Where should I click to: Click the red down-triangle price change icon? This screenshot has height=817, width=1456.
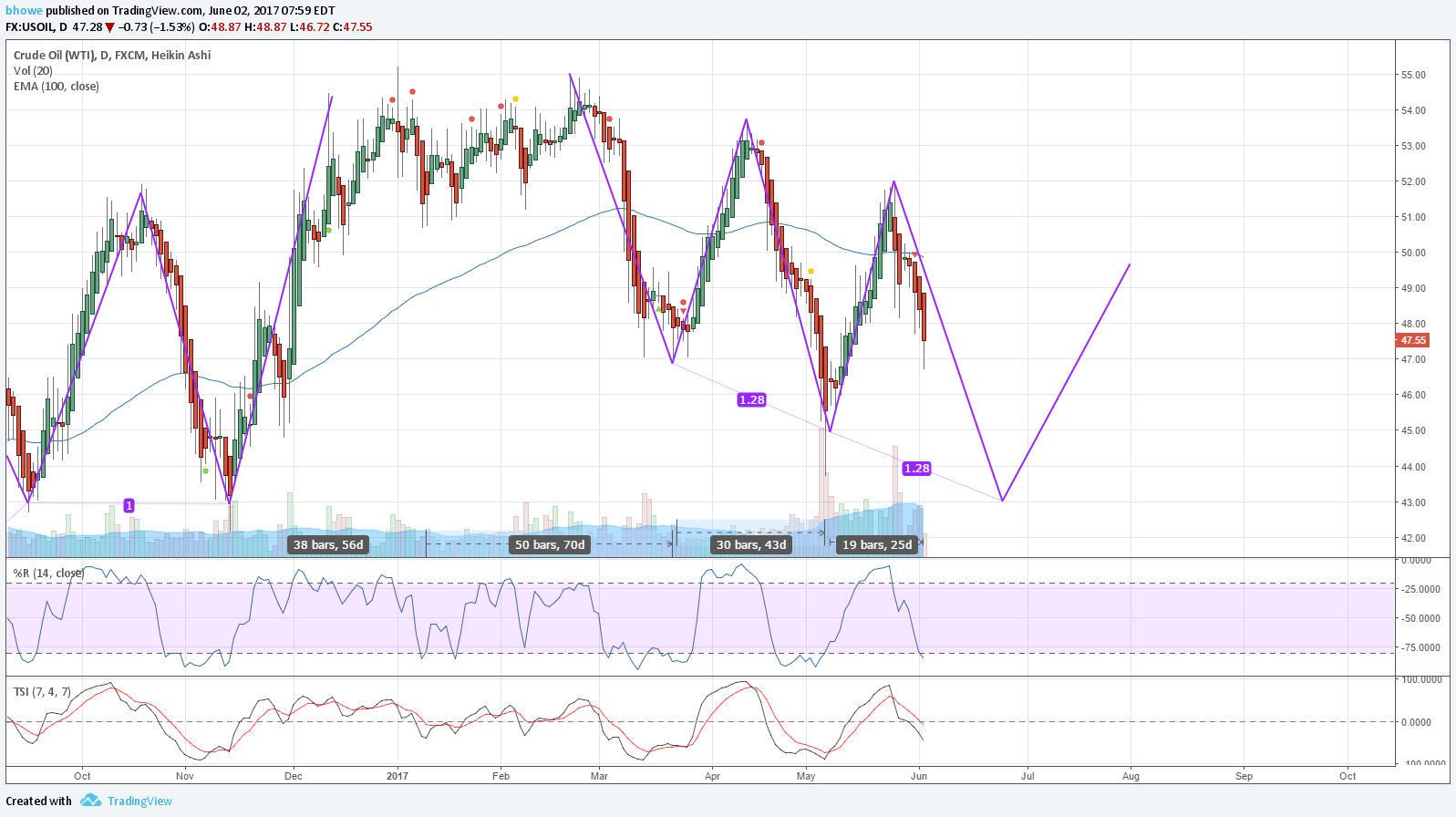point(110,27)
